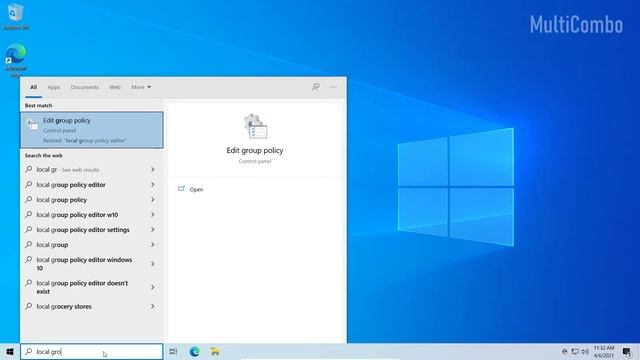
Task: Click the Edit group policy icon in the best match
Action: (33, 125)
